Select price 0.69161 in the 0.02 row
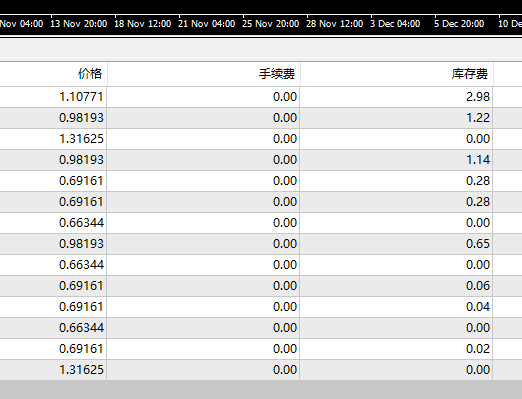The image size is (522, 399). click(81, 349)
